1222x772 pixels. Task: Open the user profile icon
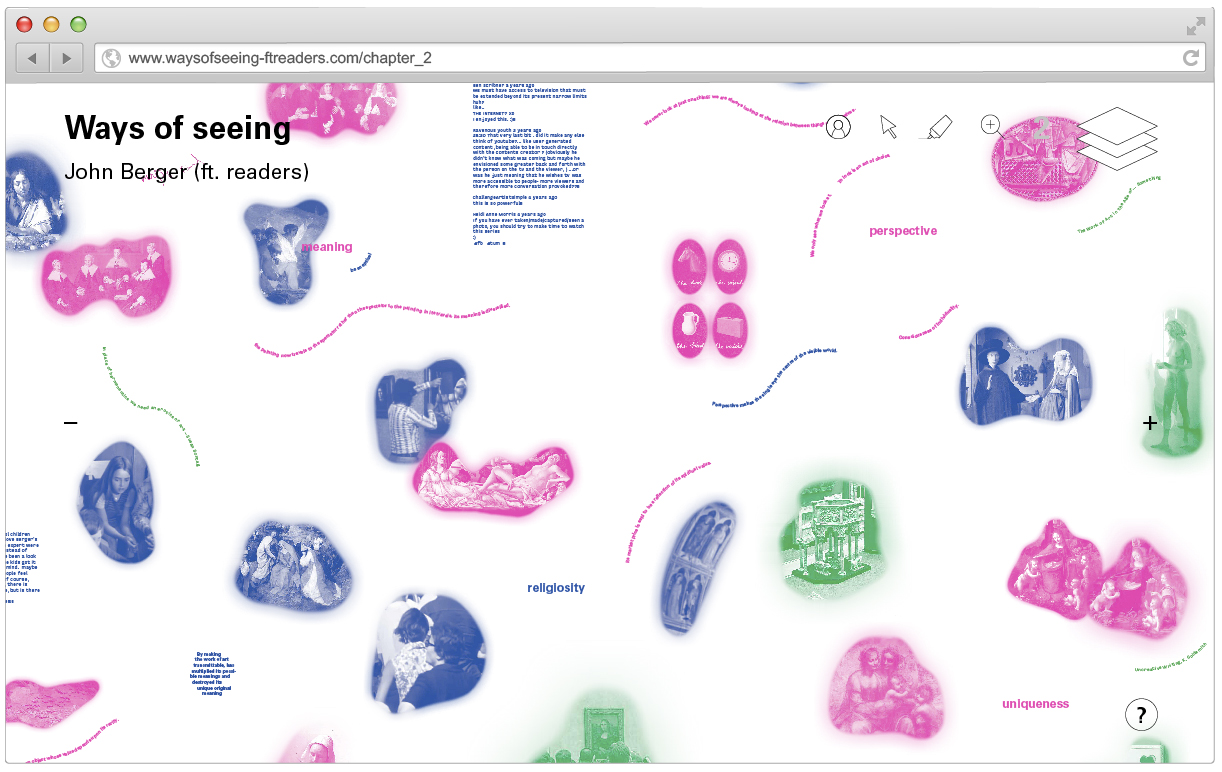click(x=838, y=127)
